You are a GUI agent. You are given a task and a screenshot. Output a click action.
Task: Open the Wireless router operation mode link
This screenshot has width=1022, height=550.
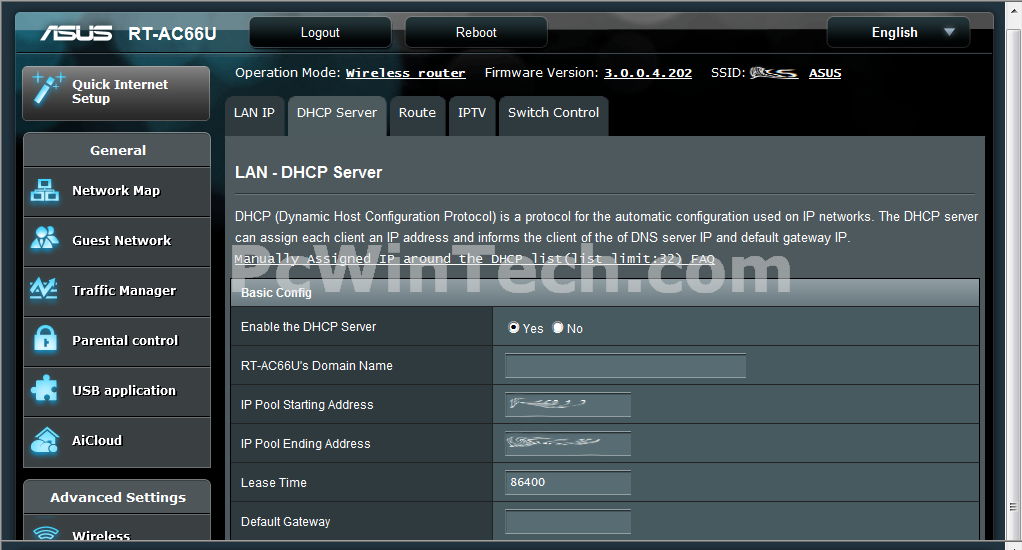[405, 73]
